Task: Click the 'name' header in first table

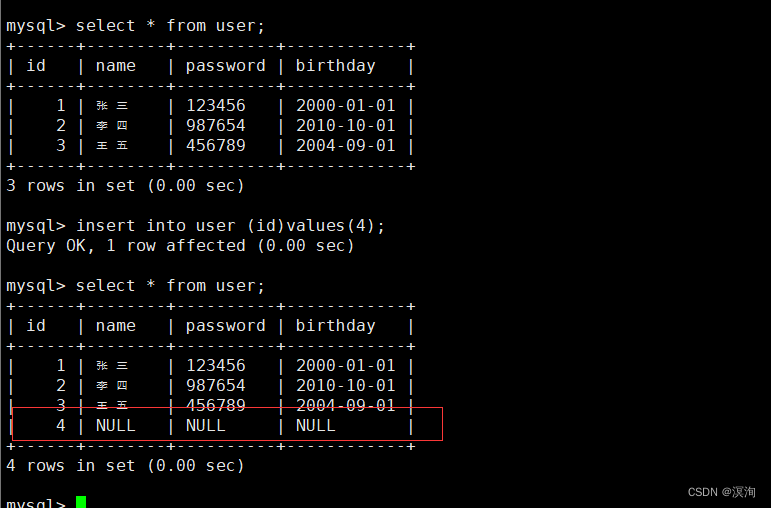Action: point(116,66)
